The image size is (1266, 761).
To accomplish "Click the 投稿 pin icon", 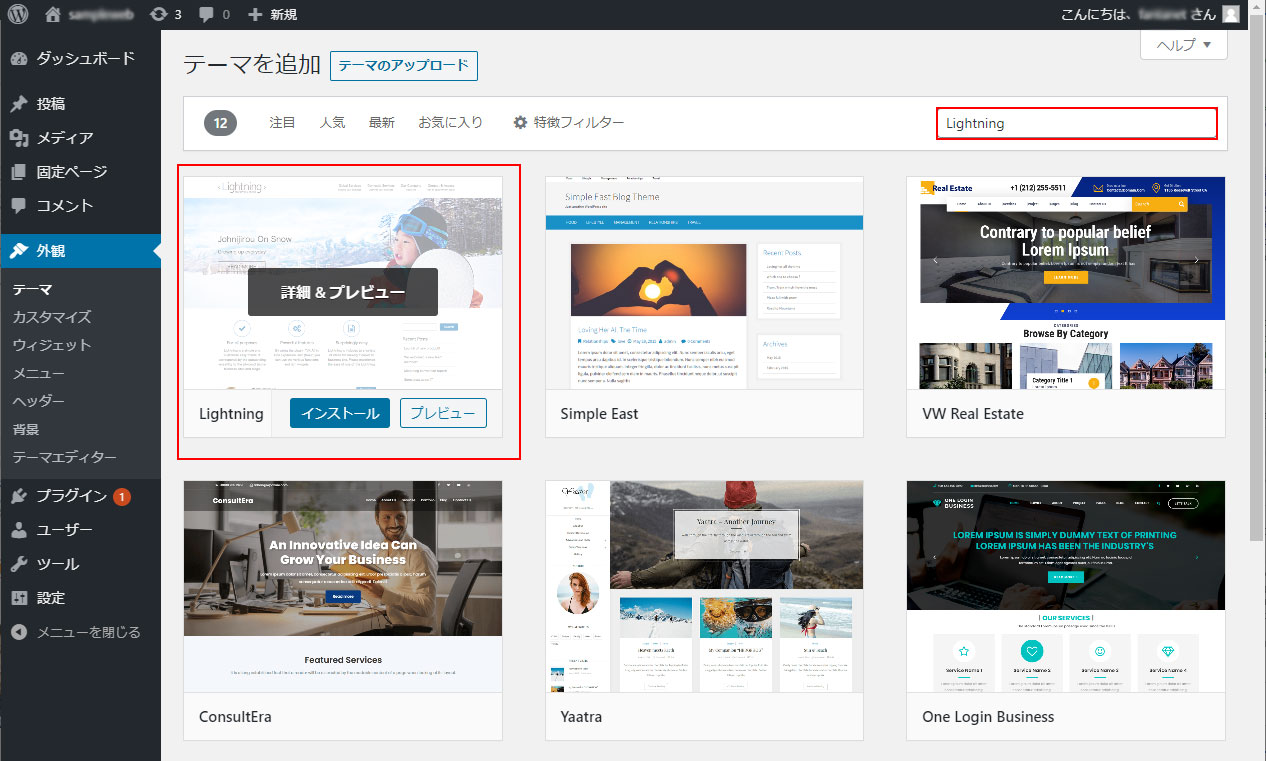I will [18, 104].
